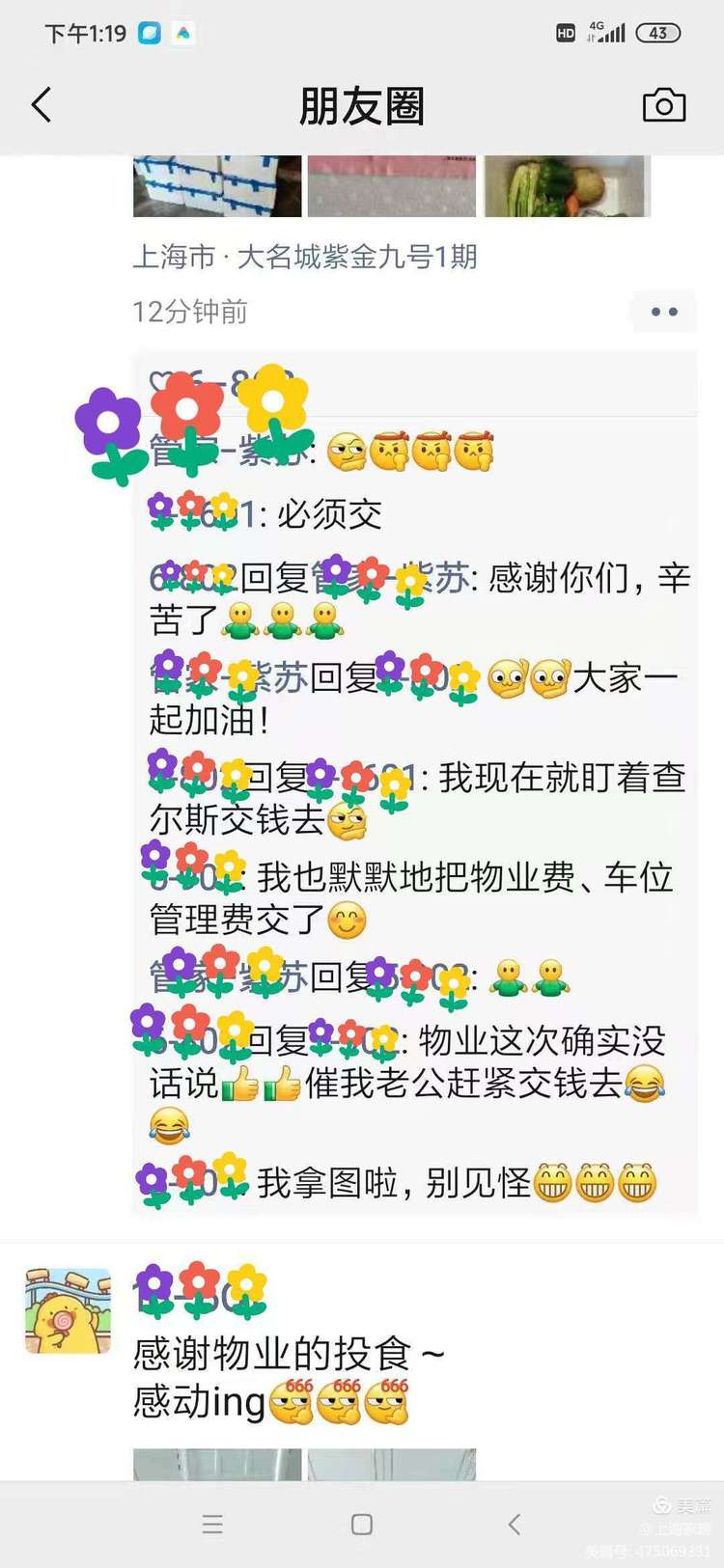724x1568 pixels.
Task: Tap comment about 查尔斯交钱去
Action: [x=417, y=798]
